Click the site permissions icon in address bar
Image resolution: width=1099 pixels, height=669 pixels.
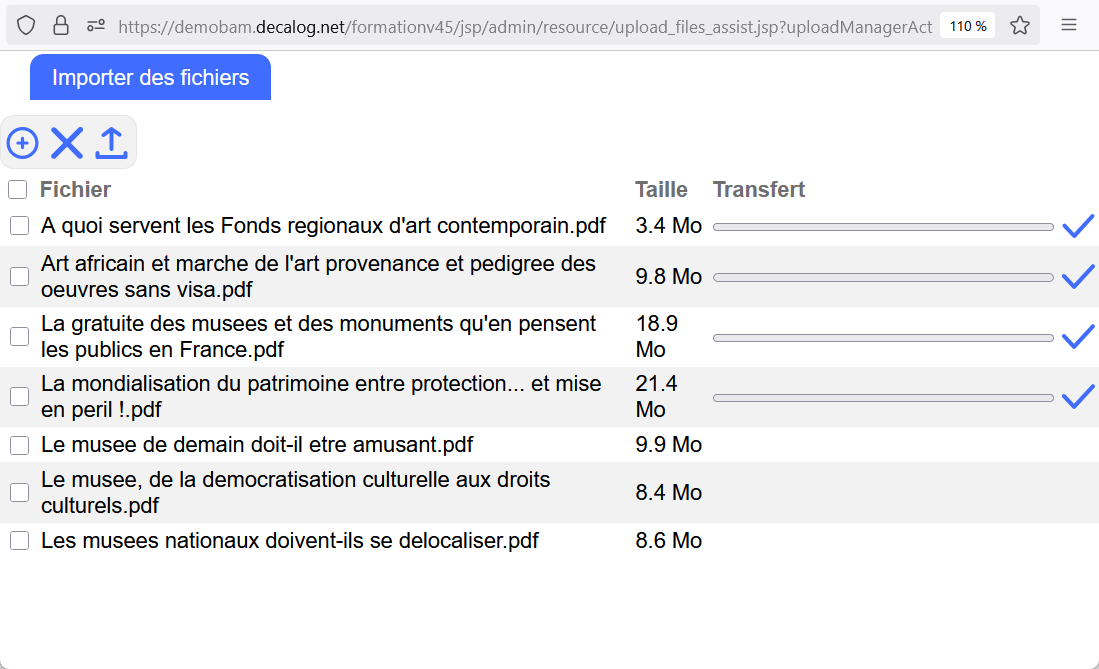(x=96, y=26)
